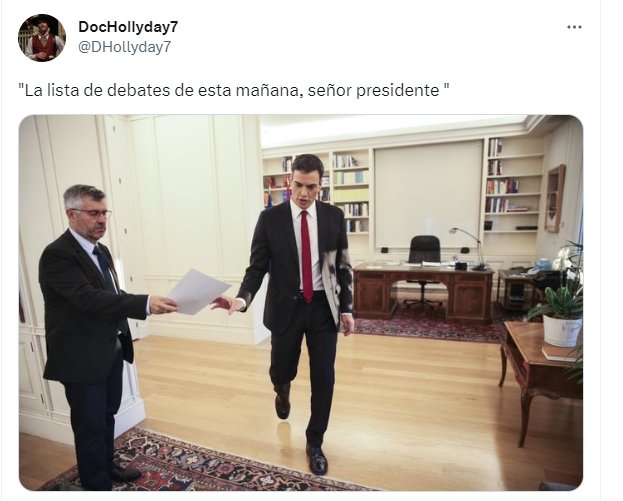The image size is (623, 501).
Task: Open the DocHollyday7 display name link
Action: coord(128,27)
